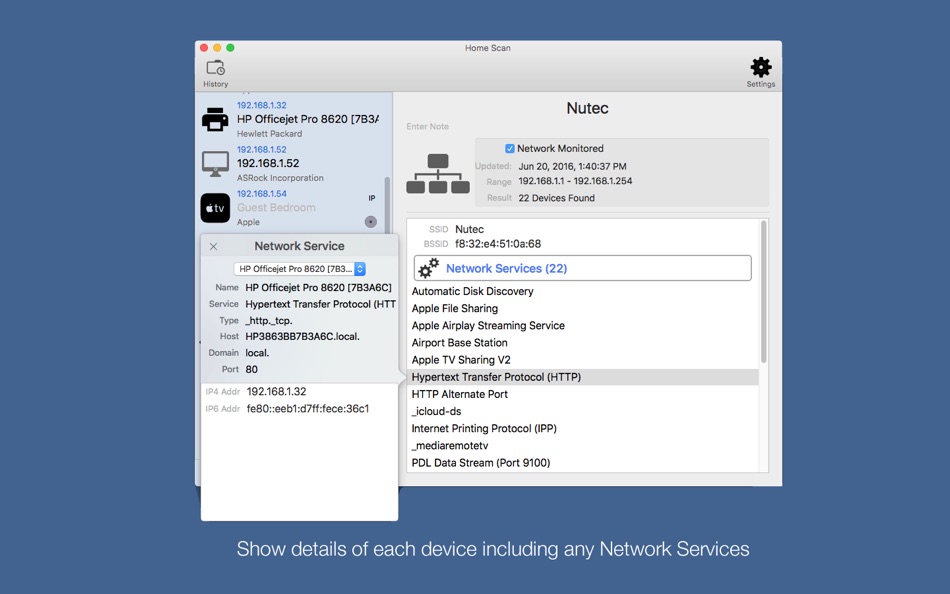The height and width of the screenshot is (594, 950).
Task: Click host HP3863BB7B3A6C.local. value
Action: pyautogui.click(x=302, y=336)
